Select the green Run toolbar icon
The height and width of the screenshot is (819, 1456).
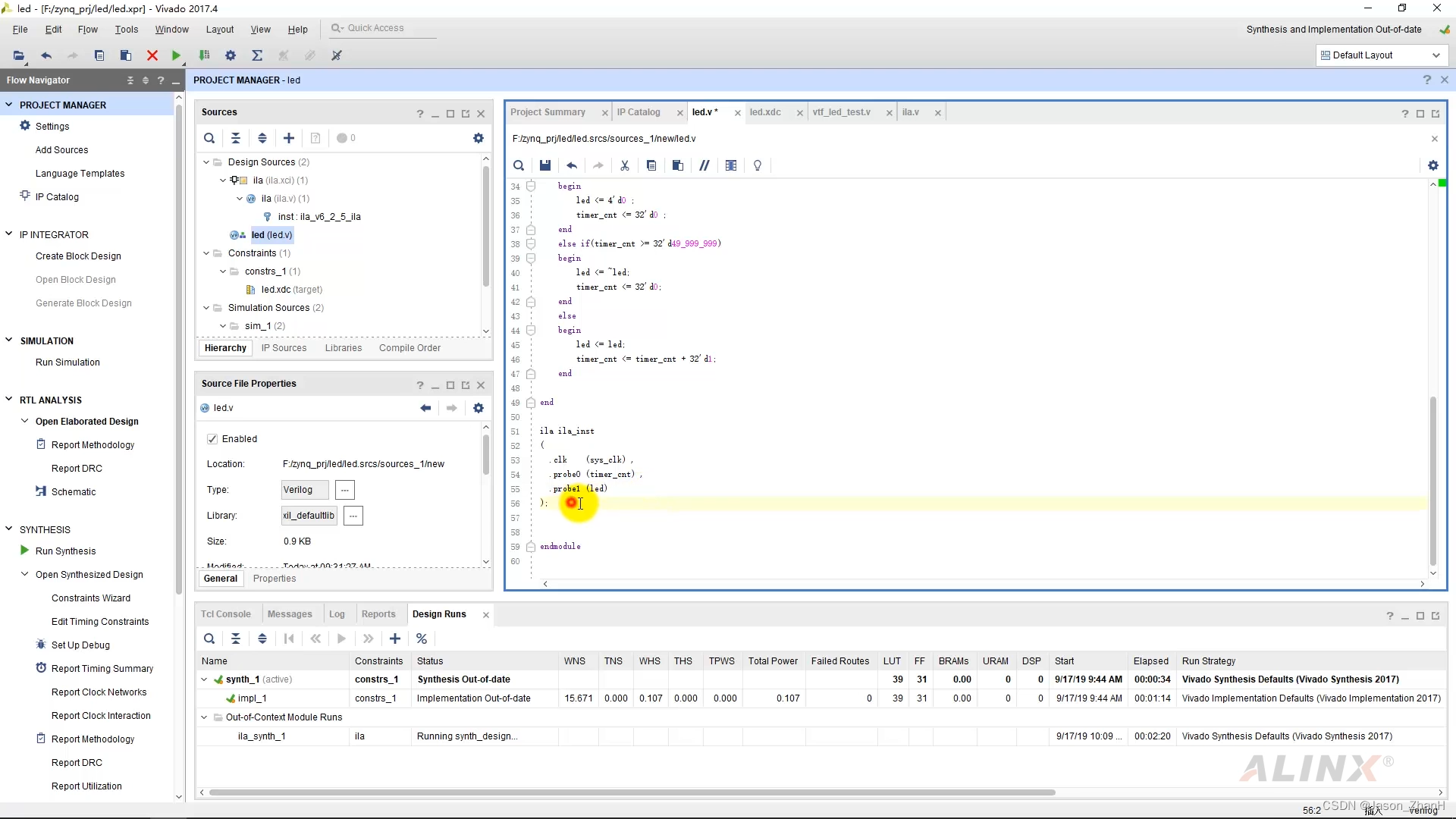(x=176, y=55)
